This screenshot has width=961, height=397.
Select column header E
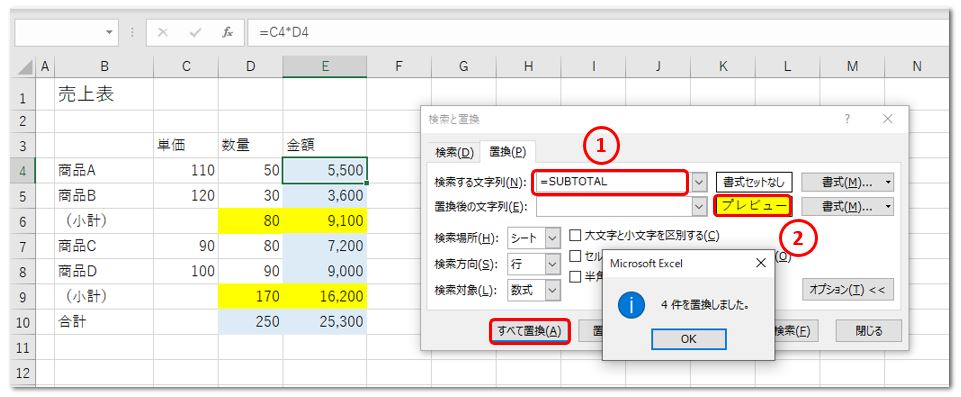tap(325, 67)
